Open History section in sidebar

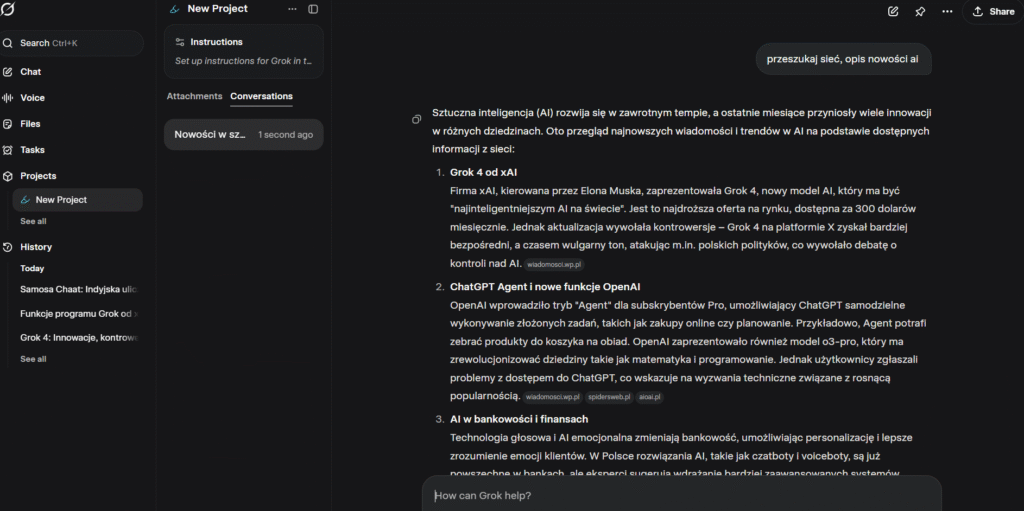pyautogui.click(x=36, y=247)
